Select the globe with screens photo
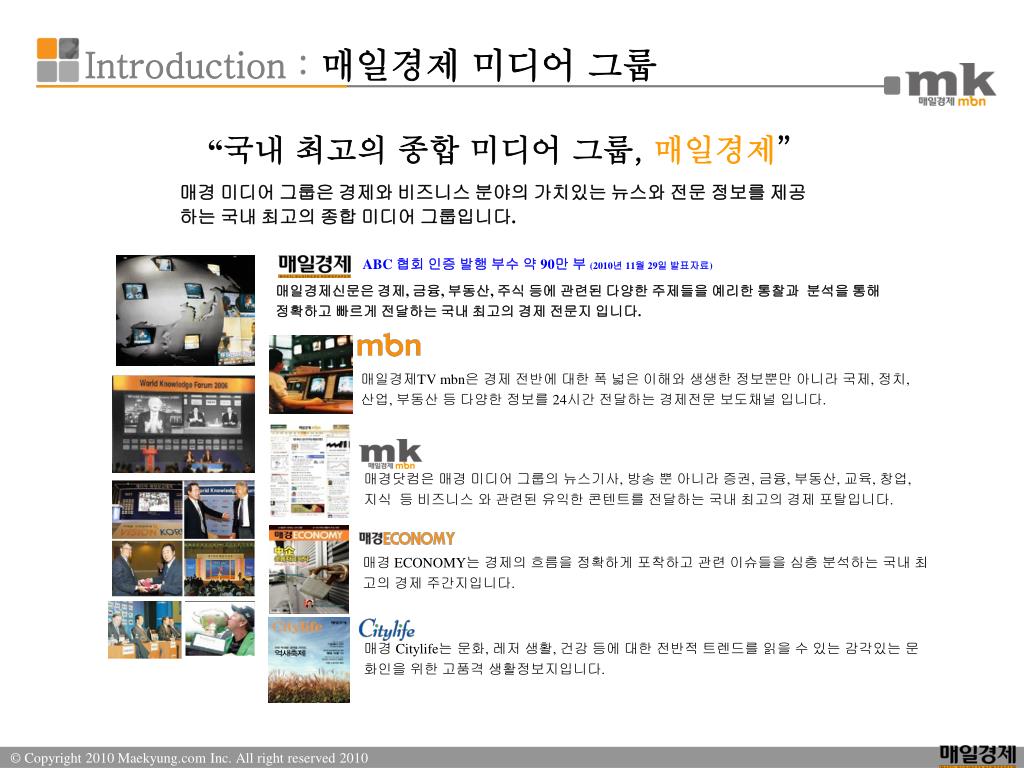Image resolution: width=1024 pixels, height=768 pixels. point(185,310)
